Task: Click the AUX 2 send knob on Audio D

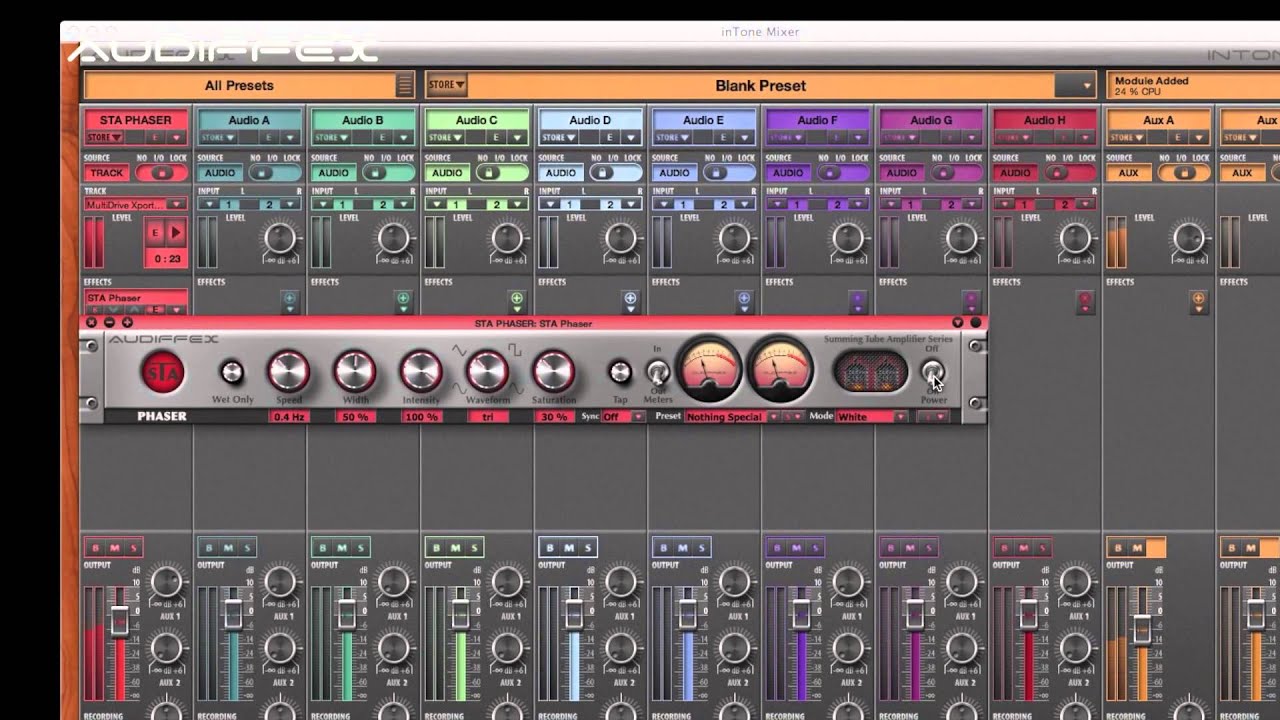Action: coord(621,648)
